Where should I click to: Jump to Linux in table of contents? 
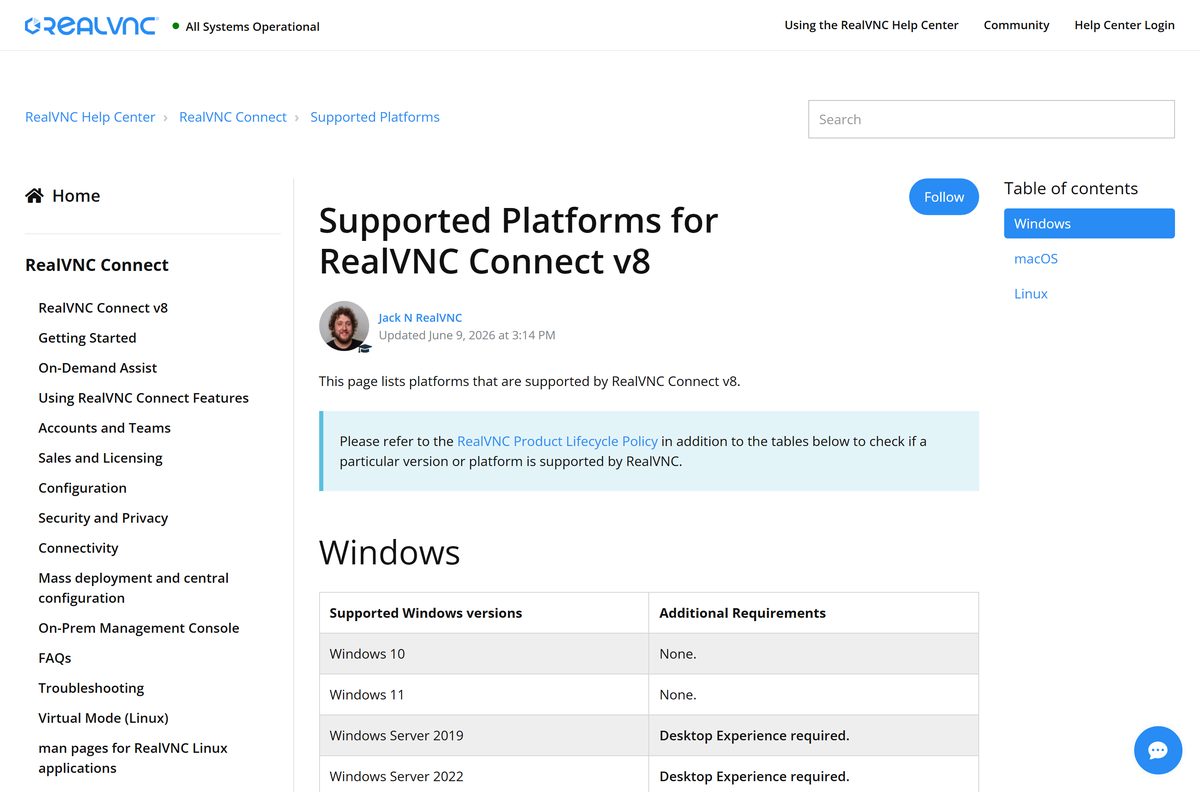(1031, 293)
